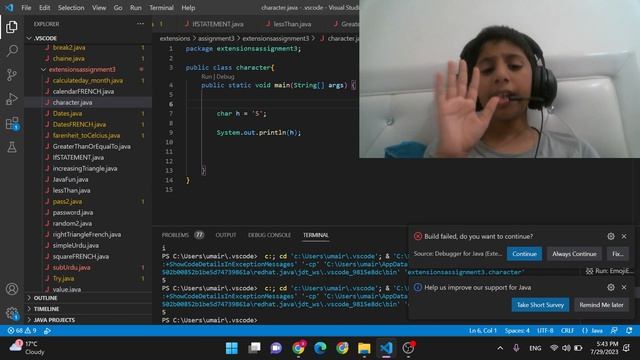The width and height of the screenshot is (640, 360).
Task: Click the notifications bell in status bar
Action: click(629, 331)
